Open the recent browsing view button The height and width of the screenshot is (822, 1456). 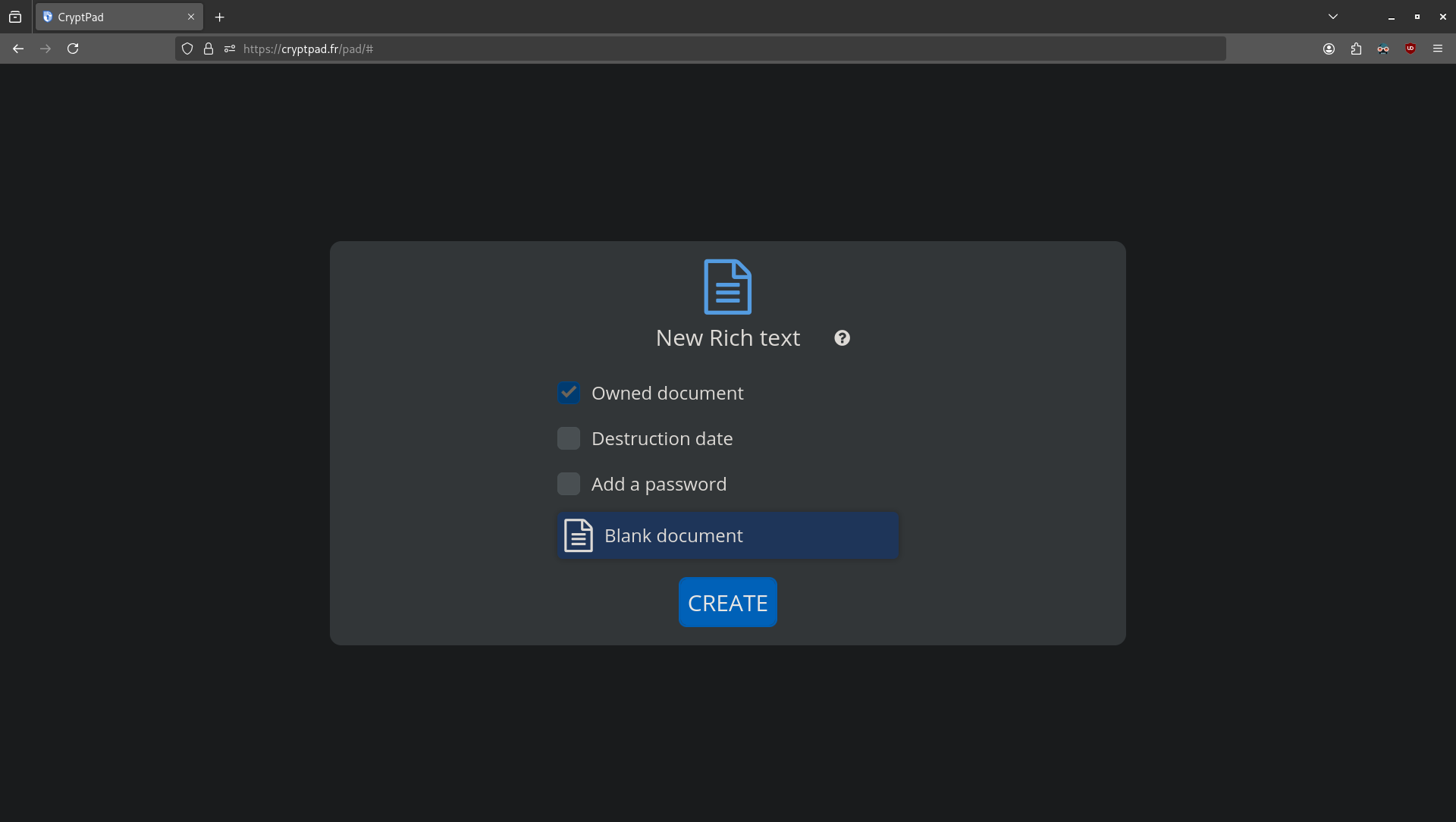[15, 17]
